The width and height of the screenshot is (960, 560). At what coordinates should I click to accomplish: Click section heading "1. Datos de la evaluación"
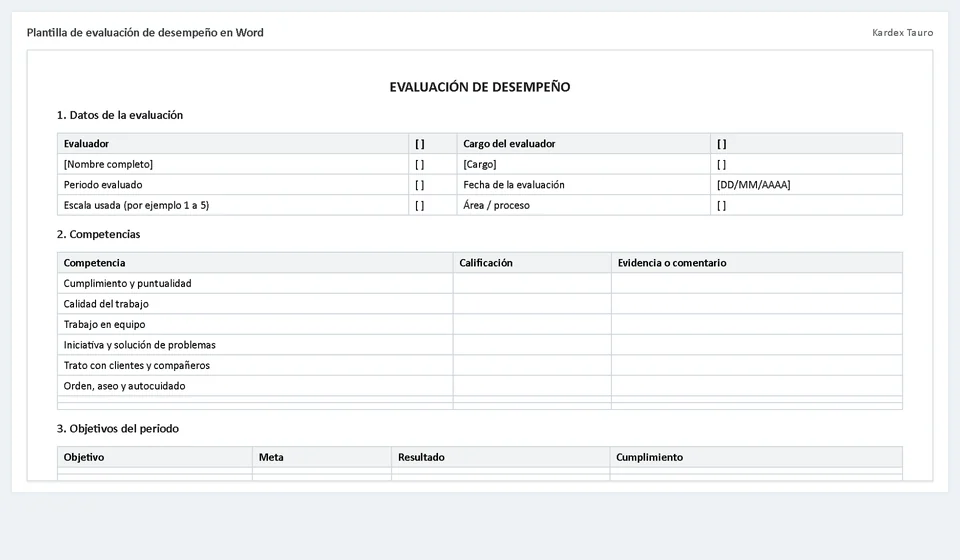tap(120, 115)
